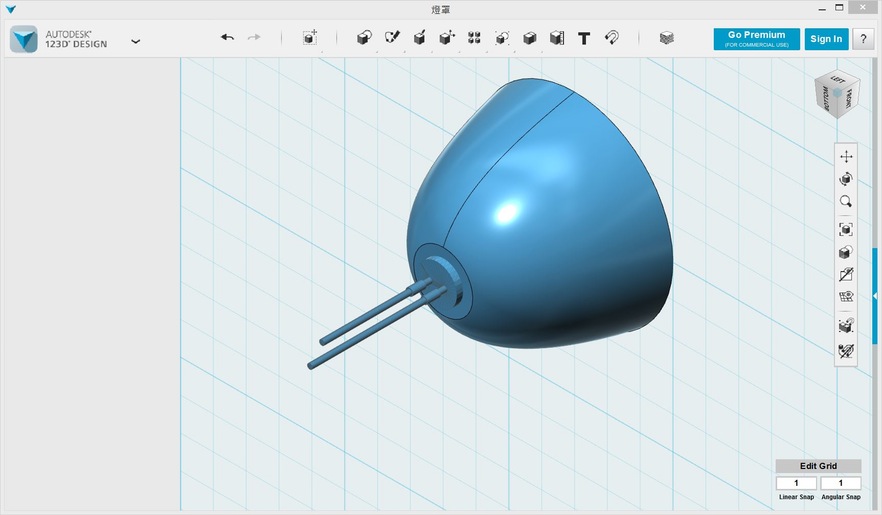Click the Linear Snap value field

click(796, 483)
